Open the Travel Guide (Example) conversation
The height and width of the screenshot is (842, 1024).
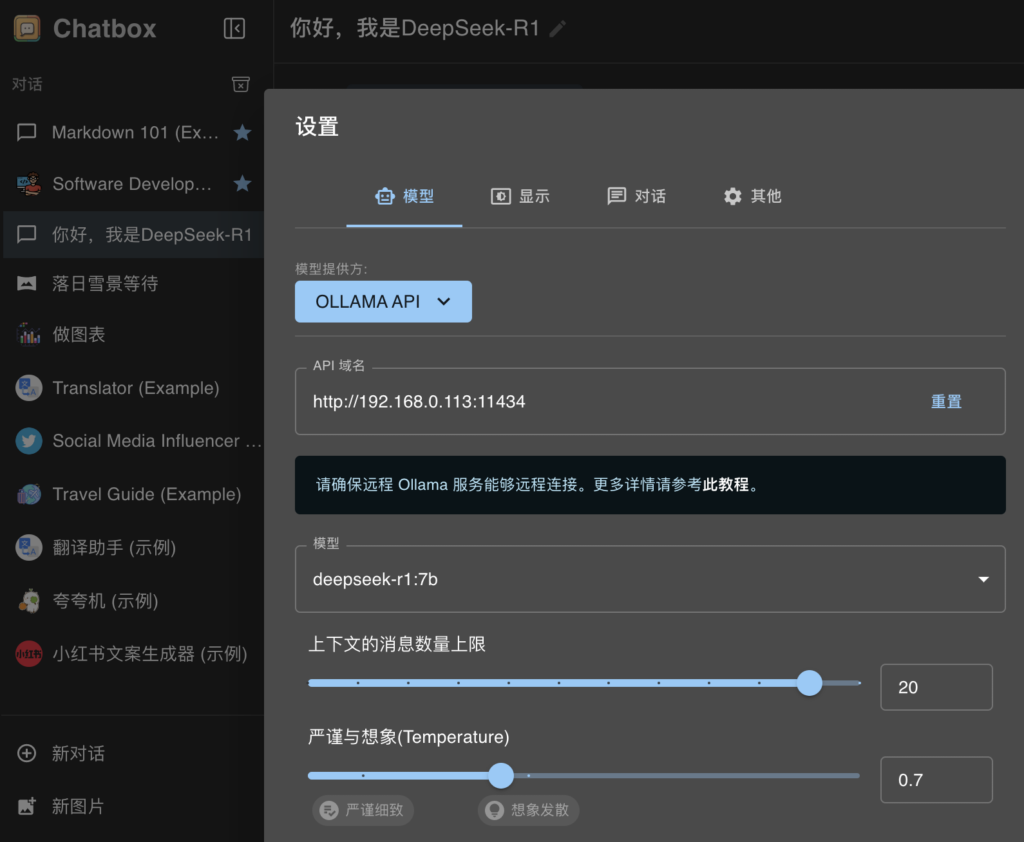pos(134,494)
